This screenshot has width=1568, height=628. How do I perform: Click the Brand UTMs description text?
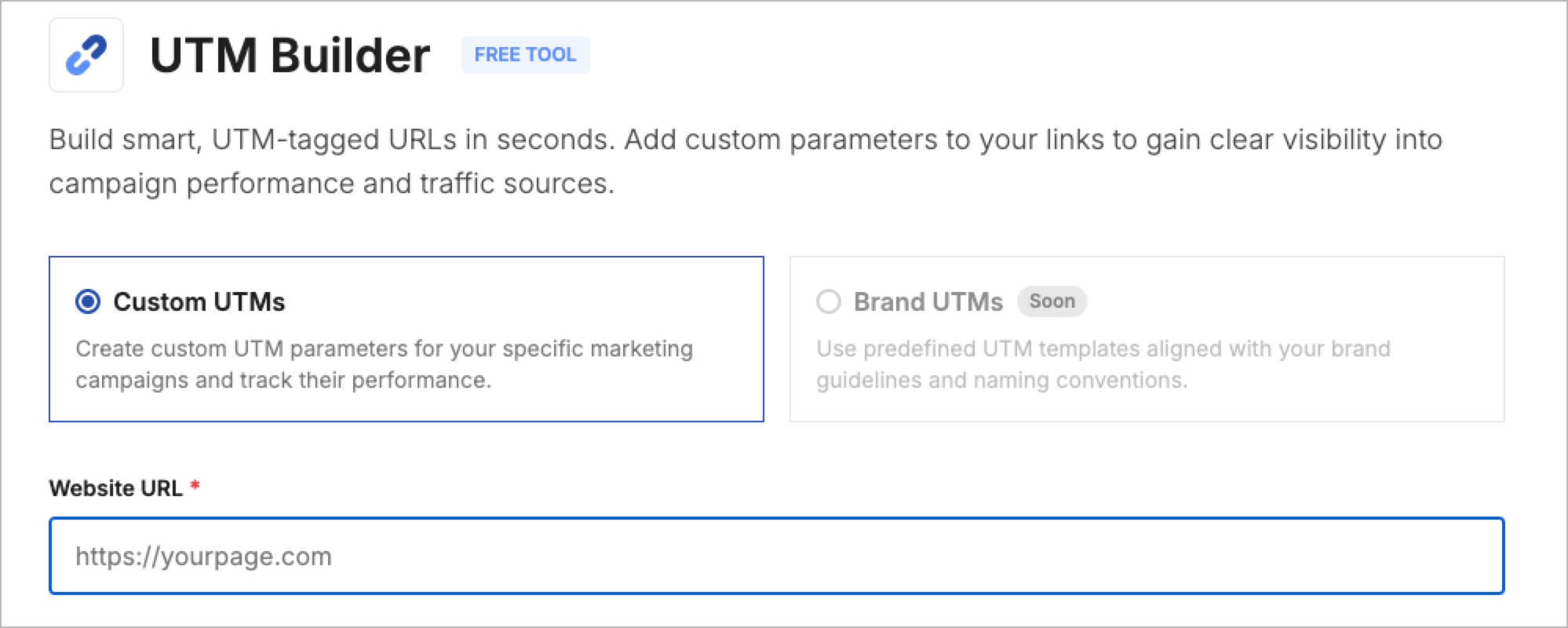[1103, 364]
